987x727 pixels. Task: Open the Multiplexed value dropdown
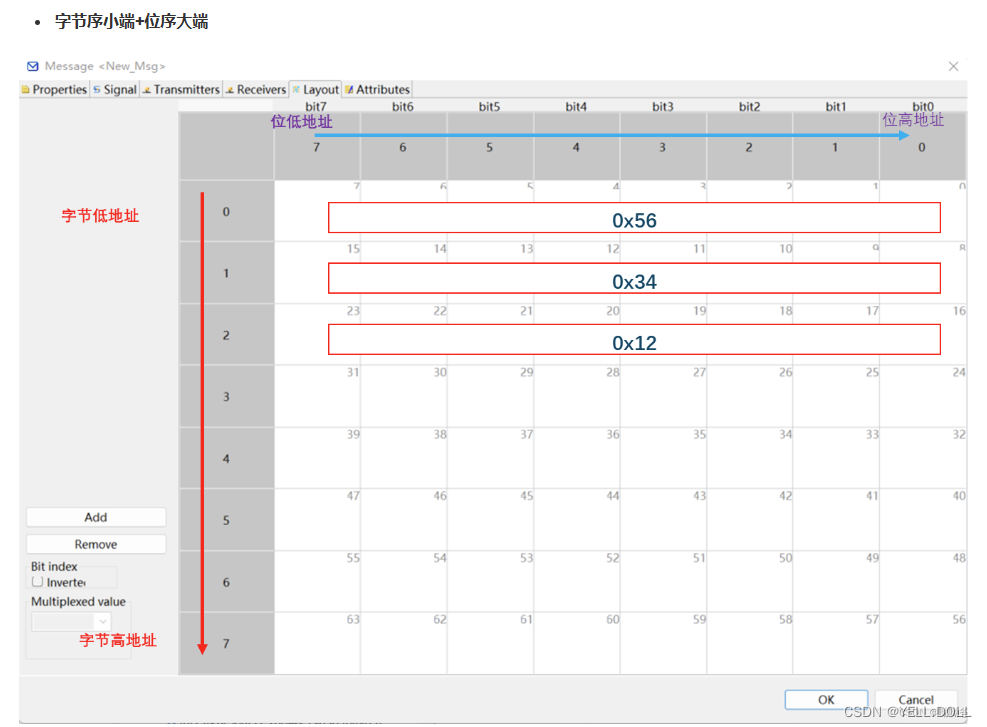pos(72,621)
